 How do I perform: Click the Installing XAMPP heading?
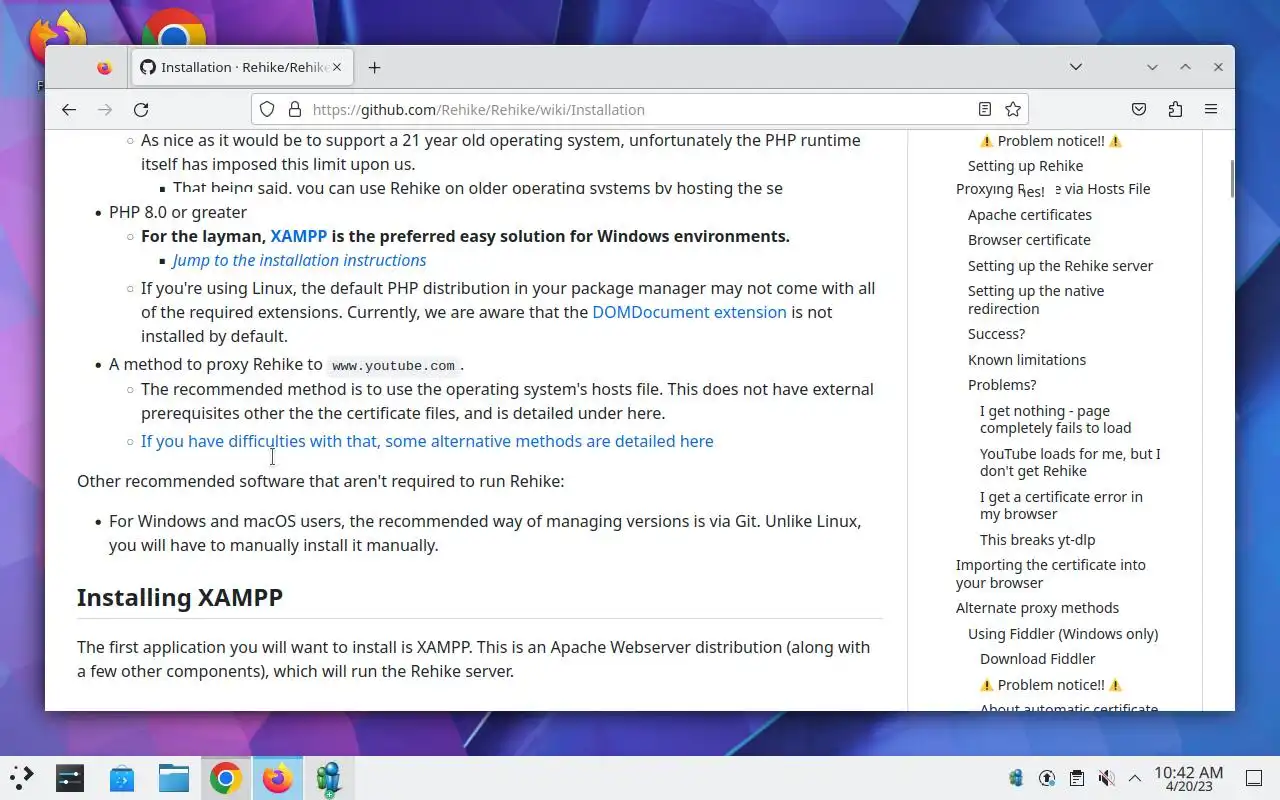[180, 597]
